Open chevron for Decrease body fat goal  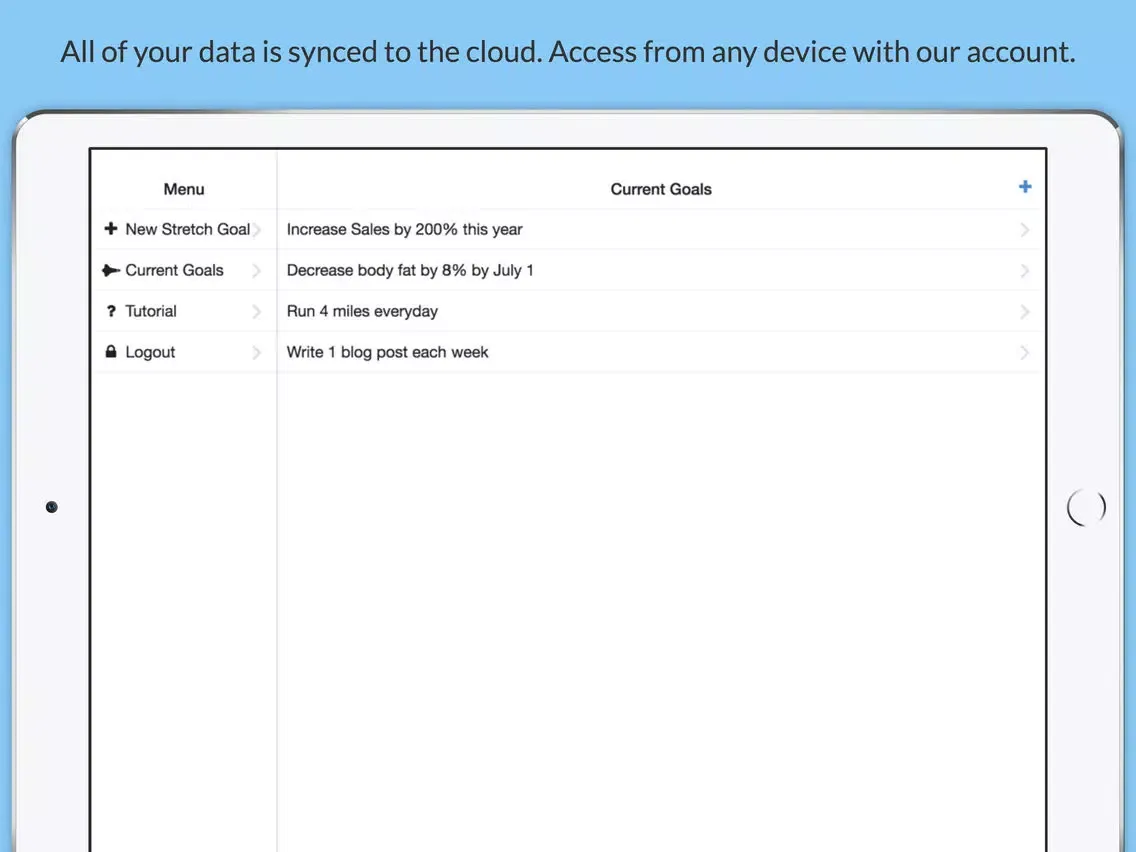1024,271
